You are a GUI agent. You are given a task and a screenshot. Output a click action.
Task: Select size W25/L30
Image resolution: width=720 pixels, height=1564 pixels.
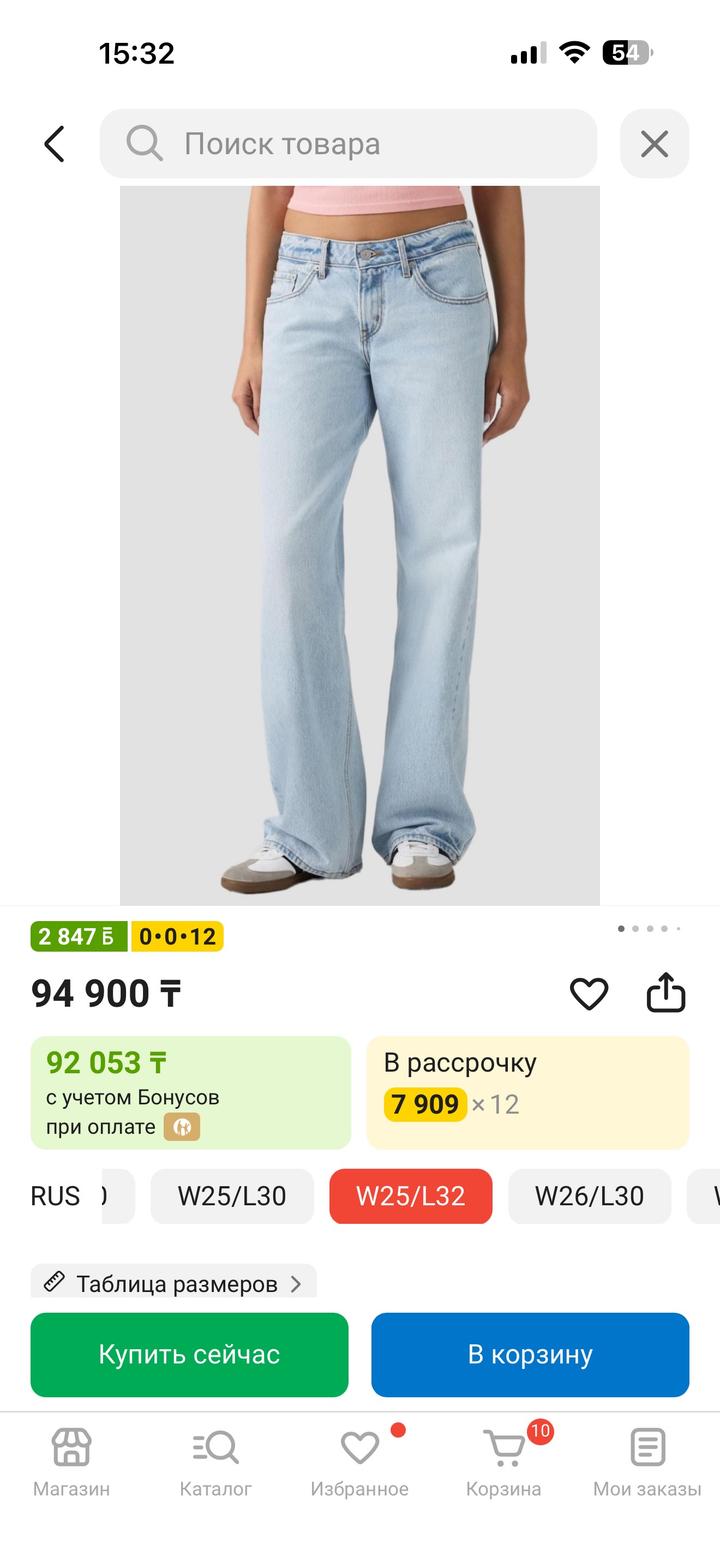click(x=232, y=1196)
